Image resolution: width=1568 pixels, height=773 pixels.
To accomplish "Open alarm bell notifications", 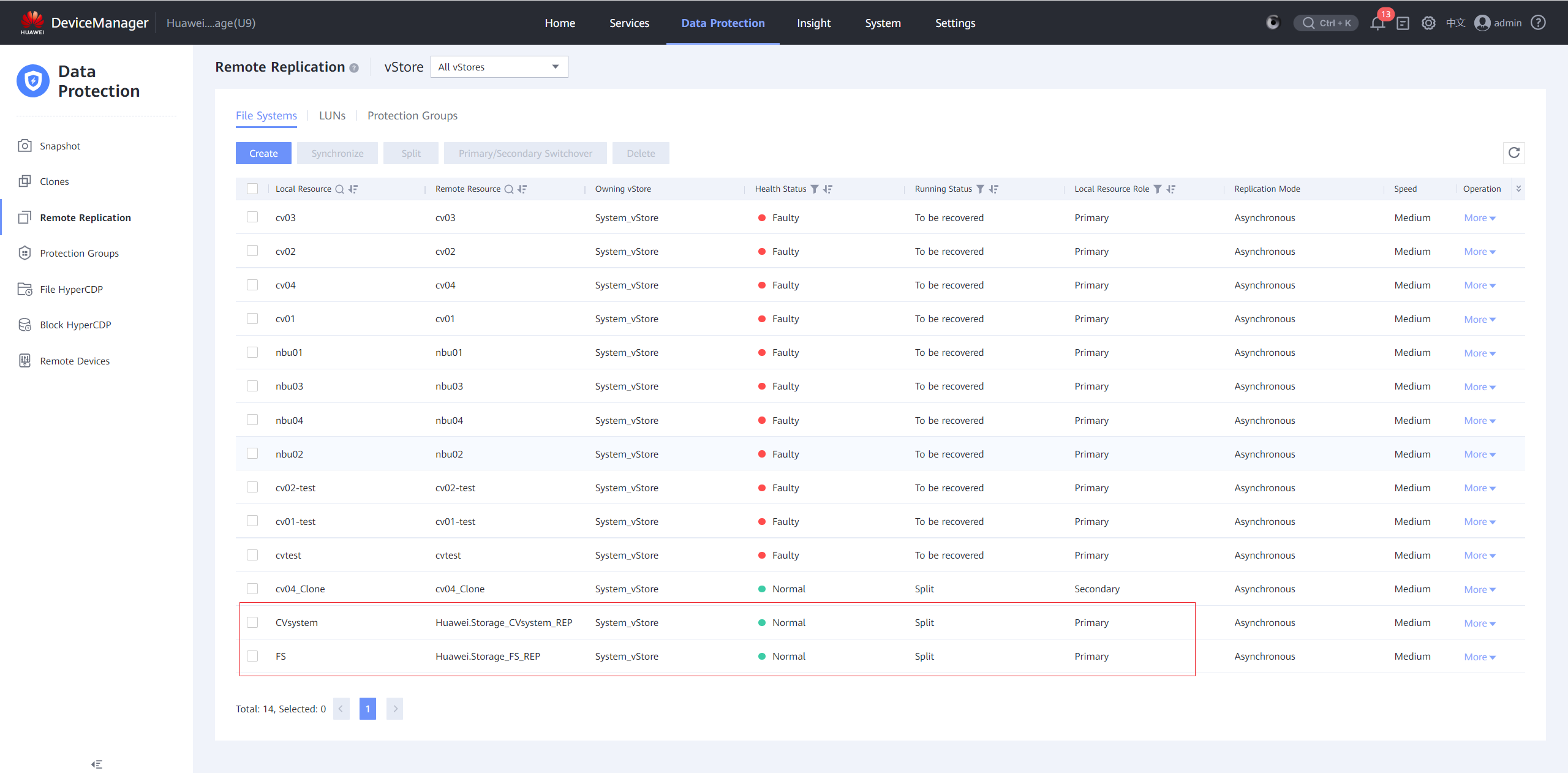I will click(1378, 23).
